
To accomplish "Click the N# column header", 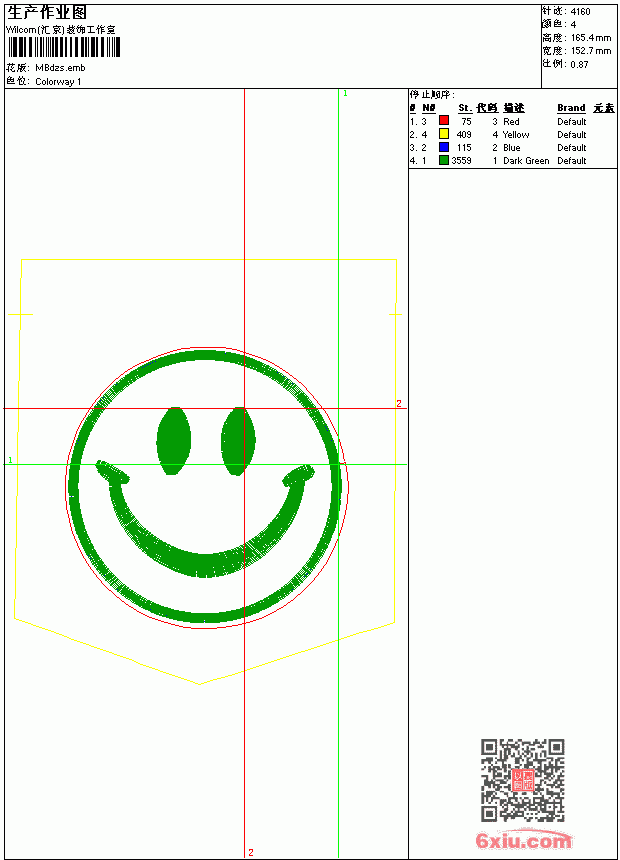I will (x=429, y=108).
